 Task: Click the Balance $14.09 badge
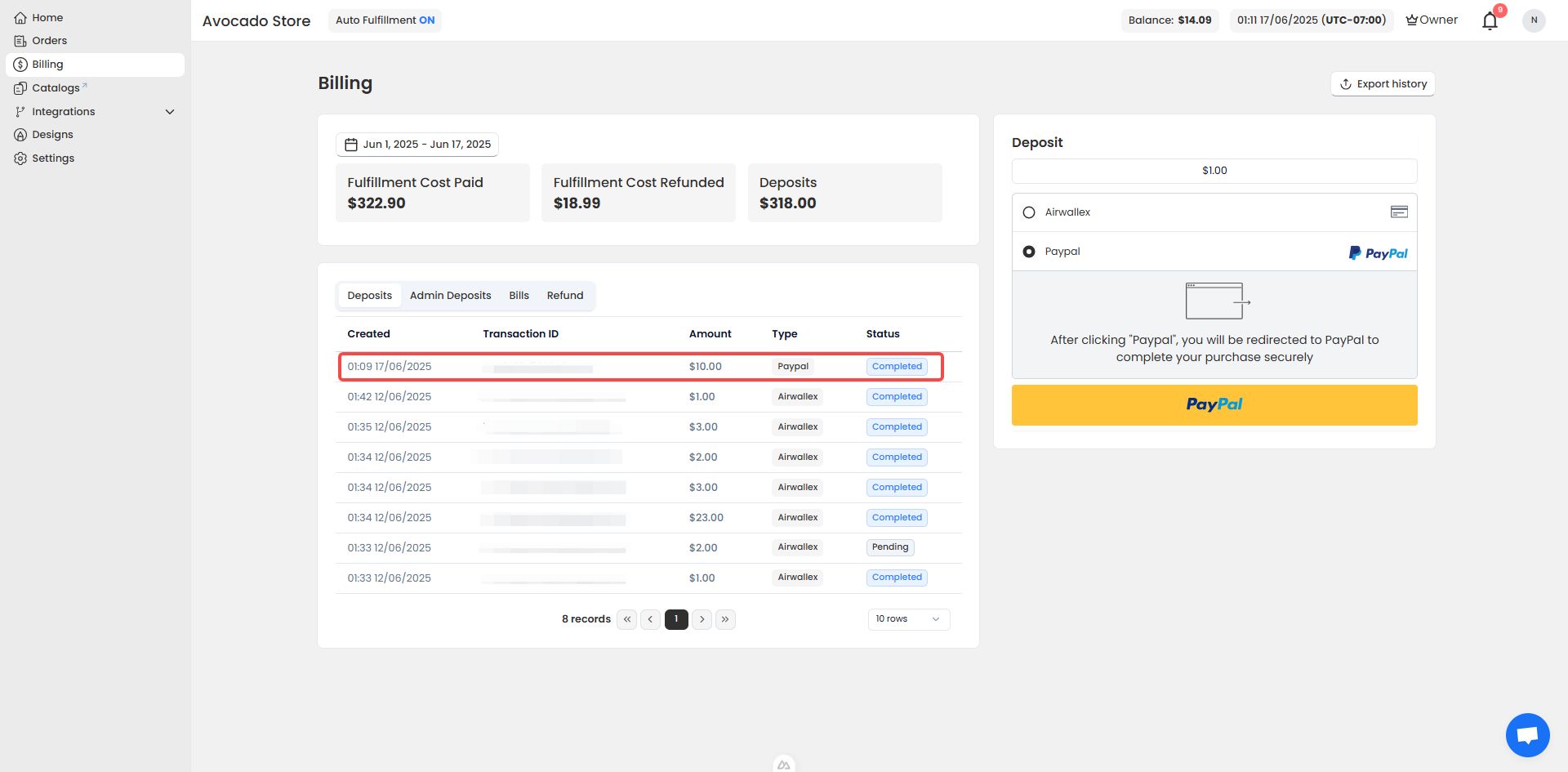(1169, 20)
